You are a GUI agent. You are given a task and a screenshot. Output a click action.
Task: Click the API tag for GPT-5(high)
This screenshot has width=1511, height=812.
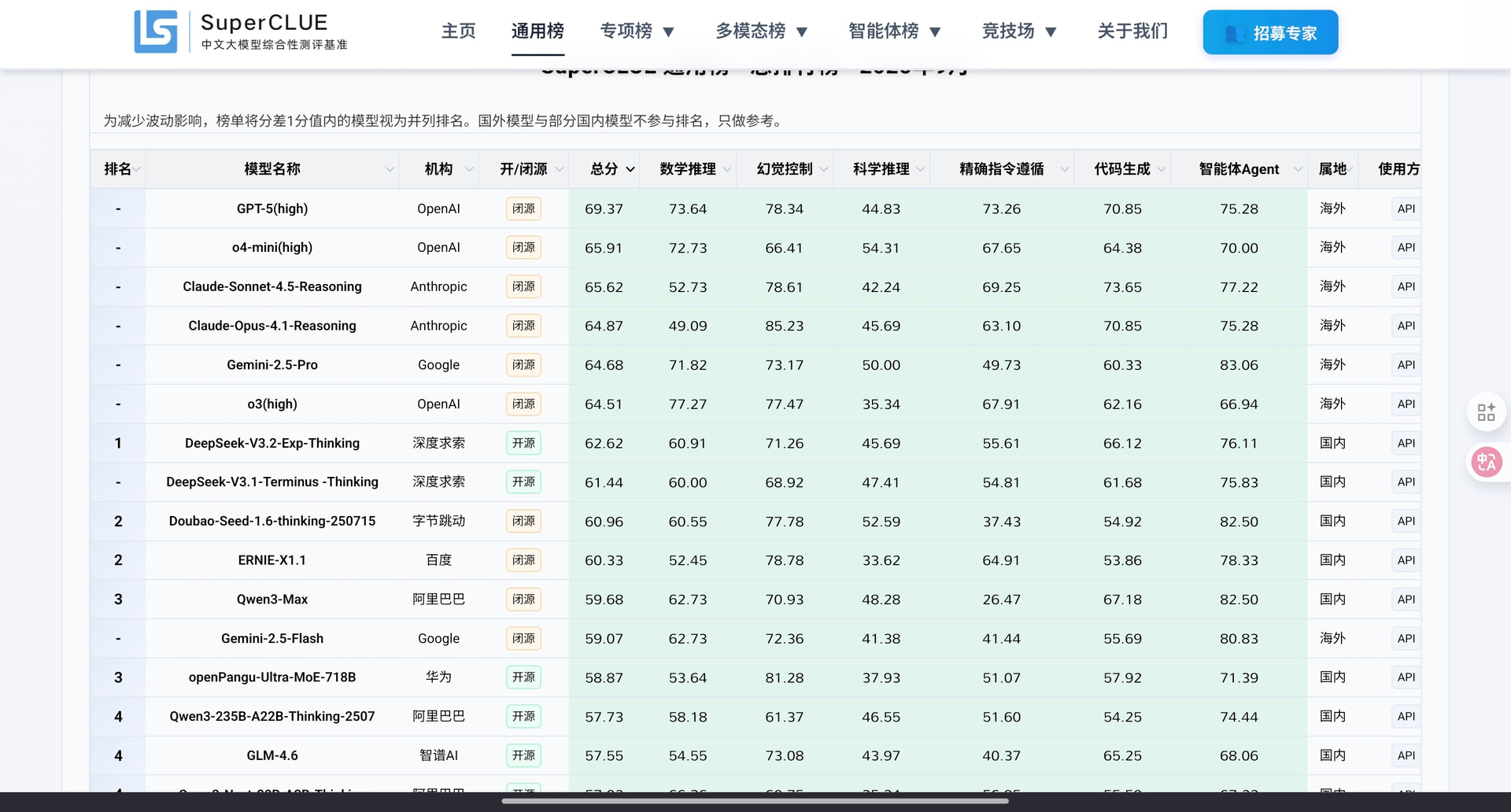1406,209
